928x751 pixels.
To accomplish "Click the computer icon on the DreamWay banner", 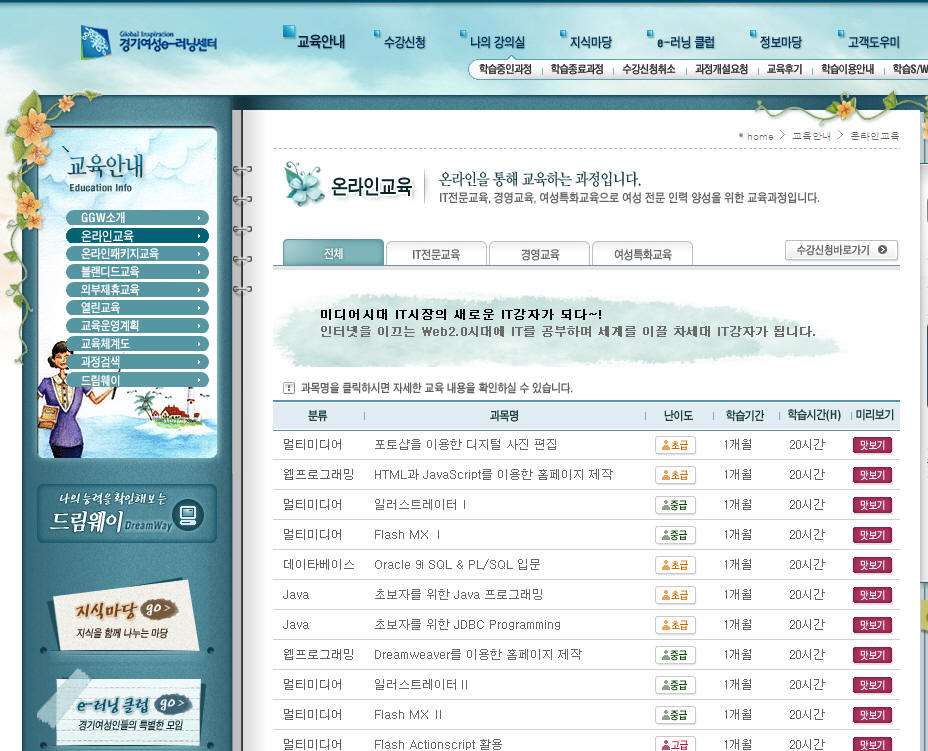I will click(x=188, y=515).
